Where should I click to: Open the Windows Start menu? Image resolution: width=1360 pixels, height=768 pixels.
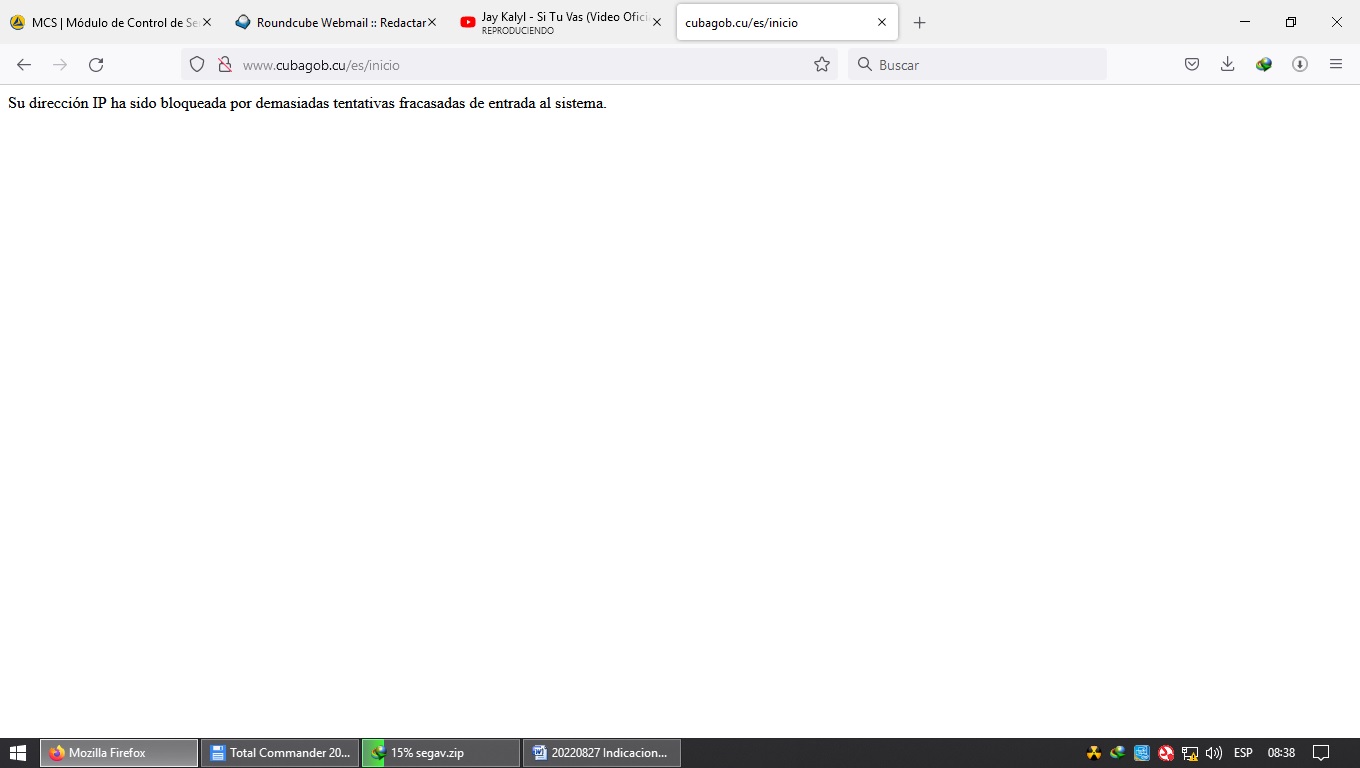pyautogui.click(x=18, y=753)
